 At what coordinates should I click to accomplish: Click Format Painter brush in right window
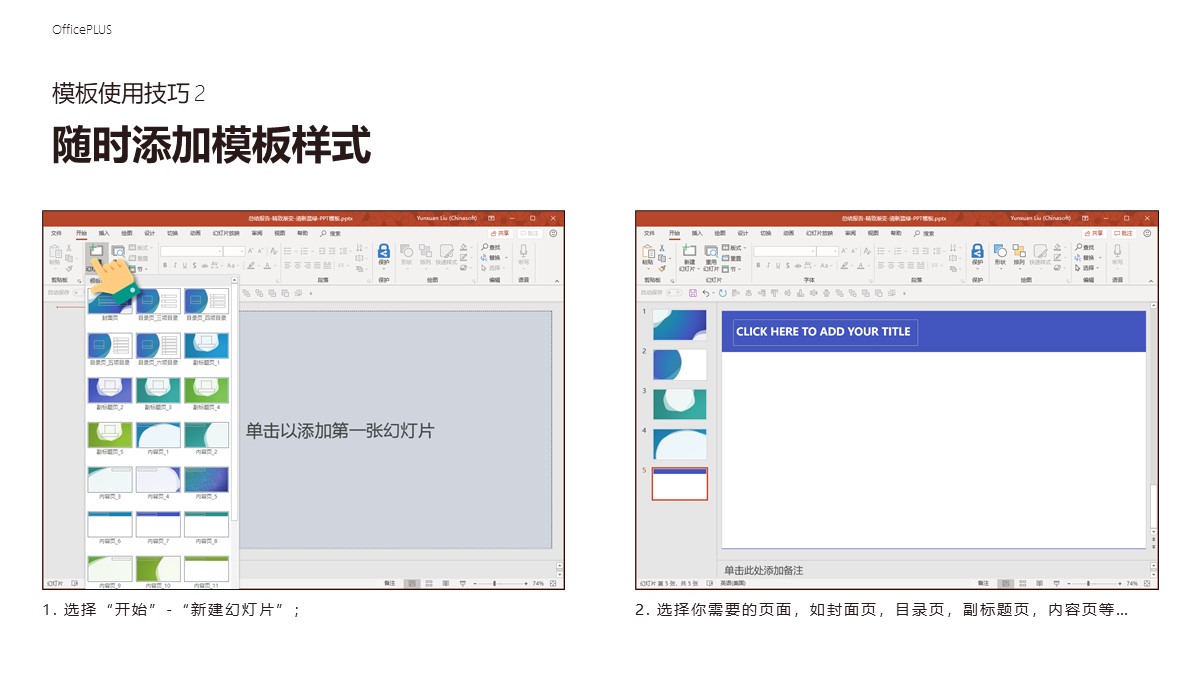662,268
